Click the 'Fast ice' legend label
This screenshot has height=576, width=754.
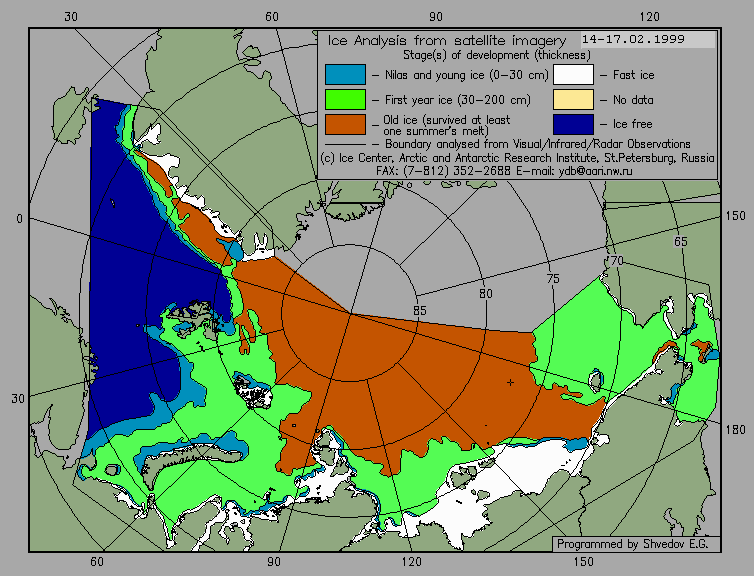coord(633,75)
